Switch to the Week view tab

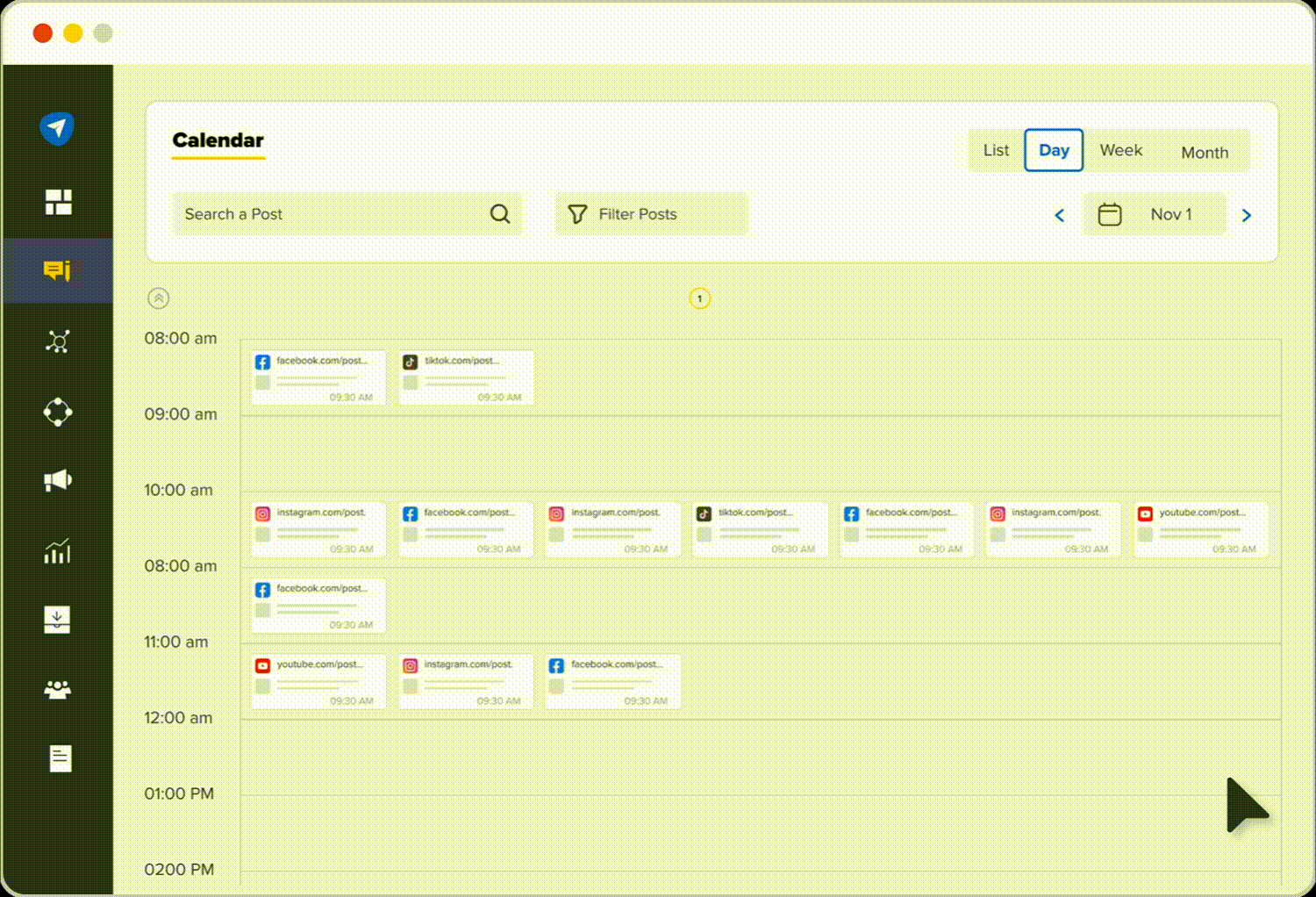1120,151
